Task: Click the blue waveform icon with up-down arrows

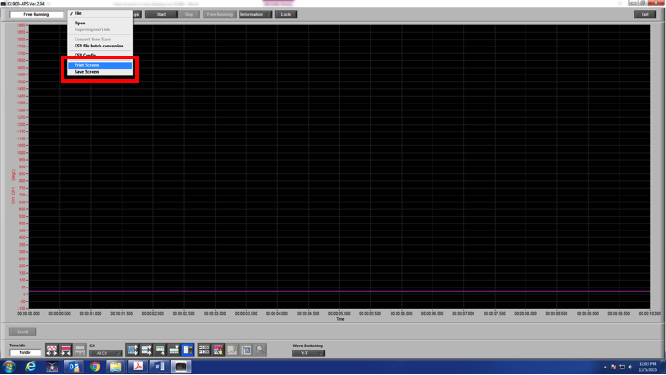Action: pos(133,350)
